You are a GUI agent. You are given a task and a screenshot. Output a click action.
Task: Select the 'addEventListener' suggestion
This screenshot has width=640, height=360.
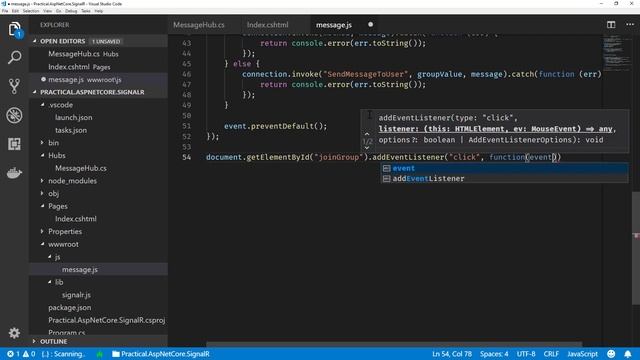click(x=504, y=178)
